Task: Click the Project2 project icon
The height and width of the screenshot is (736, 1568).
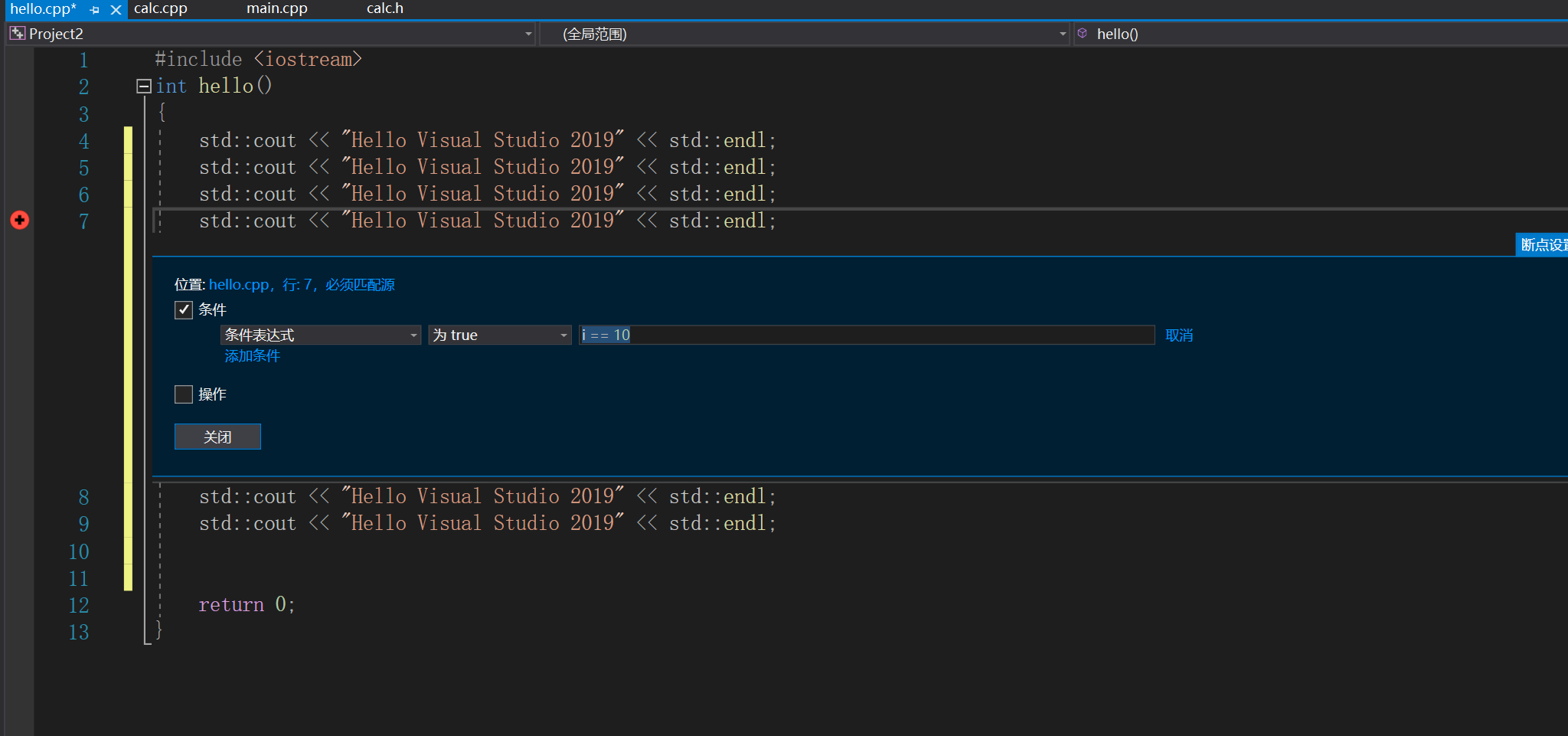Action: [17, 33]
